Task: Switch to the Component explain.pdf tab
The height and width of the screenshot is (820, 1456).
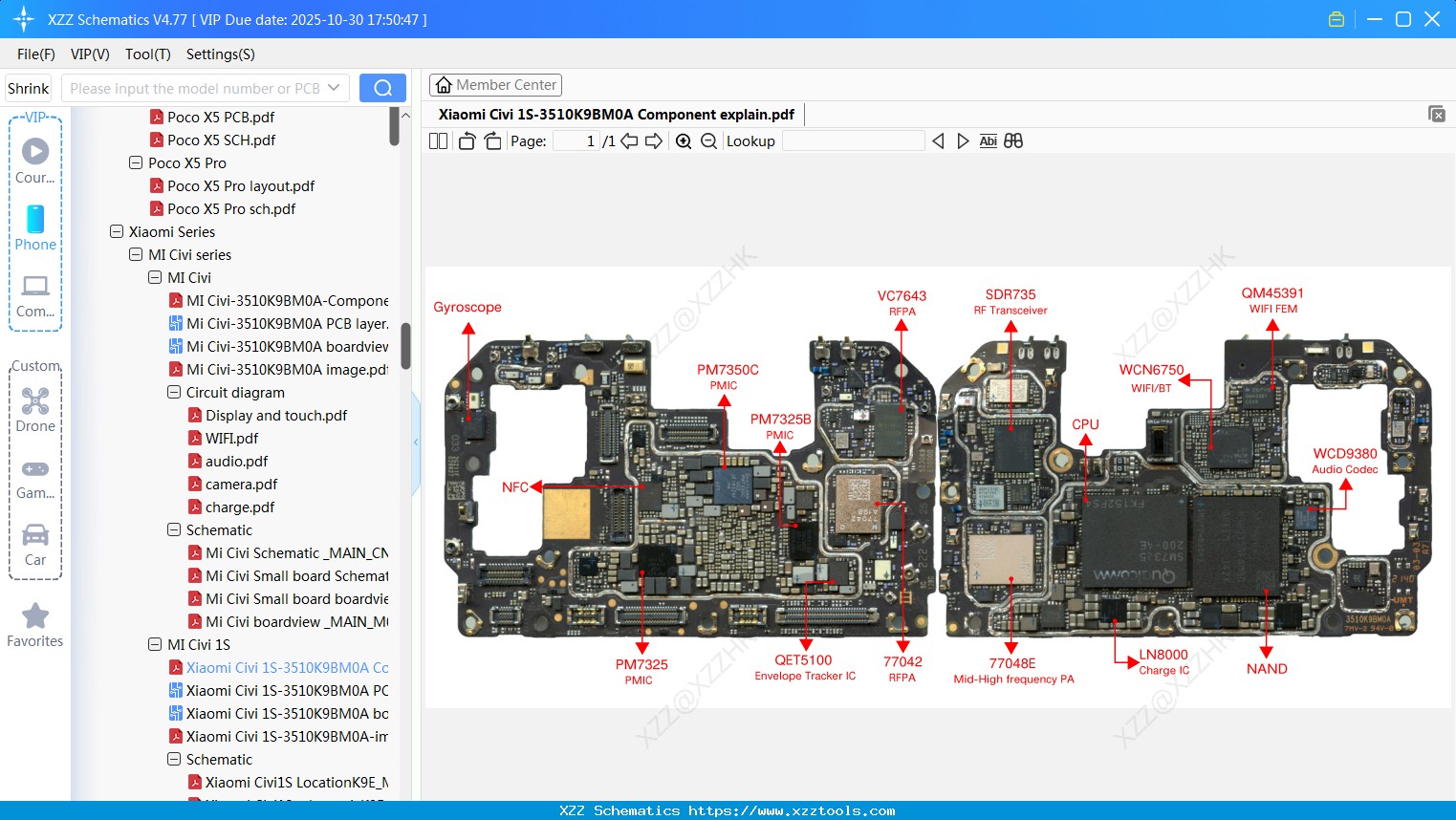Action: tap(616, 114)
